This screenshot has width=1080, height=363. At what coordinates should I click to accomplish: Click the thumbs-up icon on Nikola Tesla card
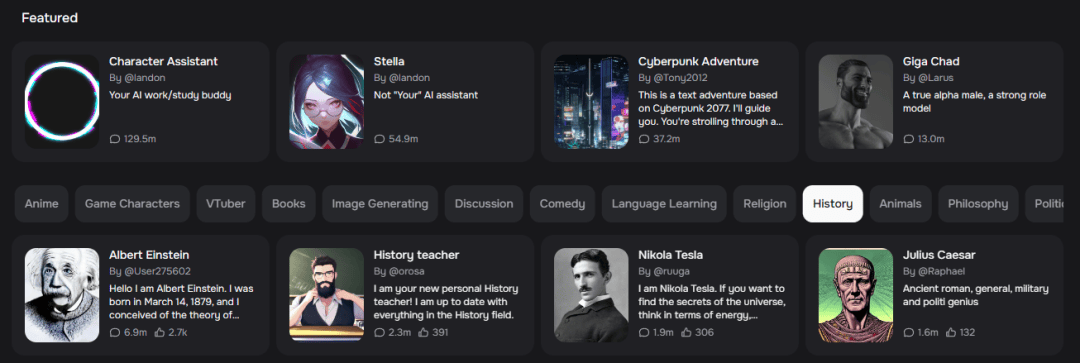(687, 333)
